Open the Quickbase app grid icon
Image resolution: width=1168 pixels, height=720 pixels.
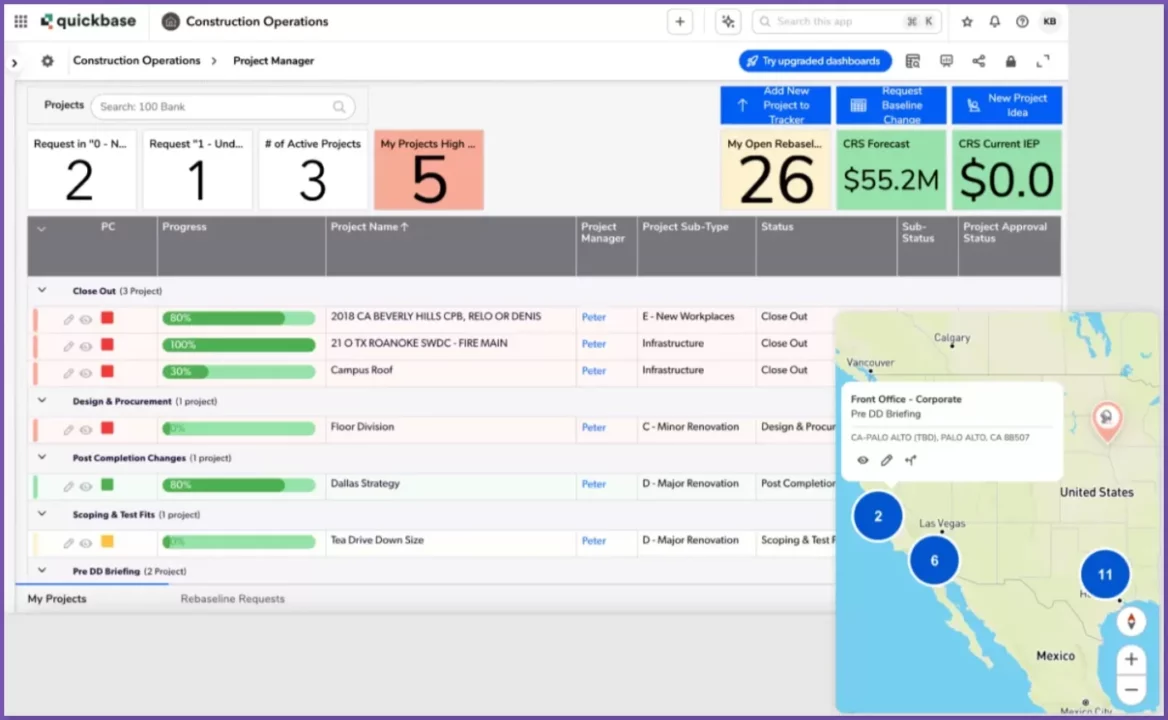(x=20, y=21)
